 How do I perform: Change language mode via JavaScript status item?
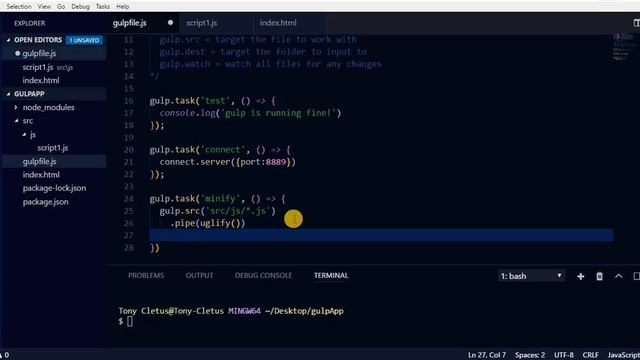624,355
